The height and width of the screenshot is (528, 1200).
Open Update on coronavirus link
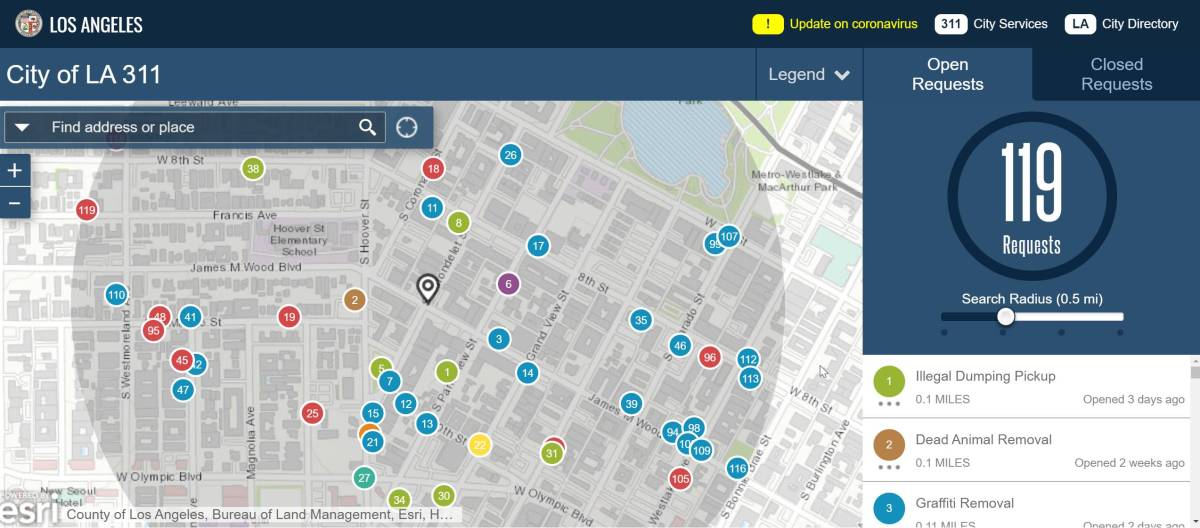point(834,24)
